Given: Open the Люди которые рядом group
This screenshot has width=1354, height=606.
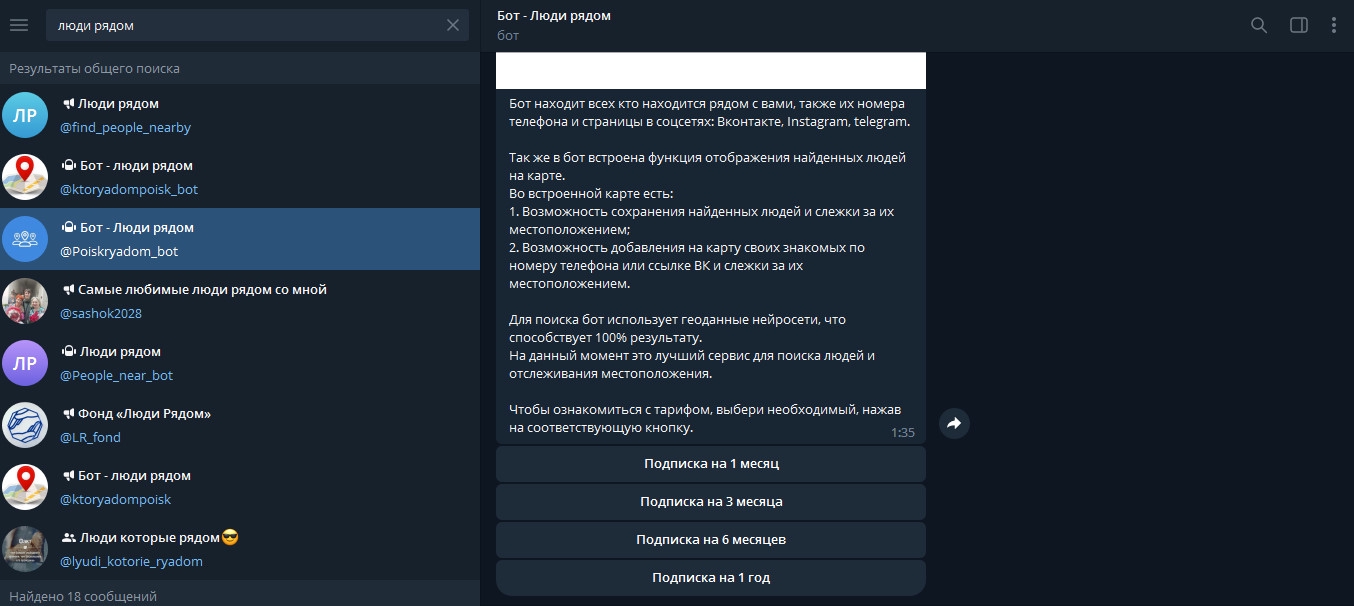Looking at the screenshot, I should [240, 549].
